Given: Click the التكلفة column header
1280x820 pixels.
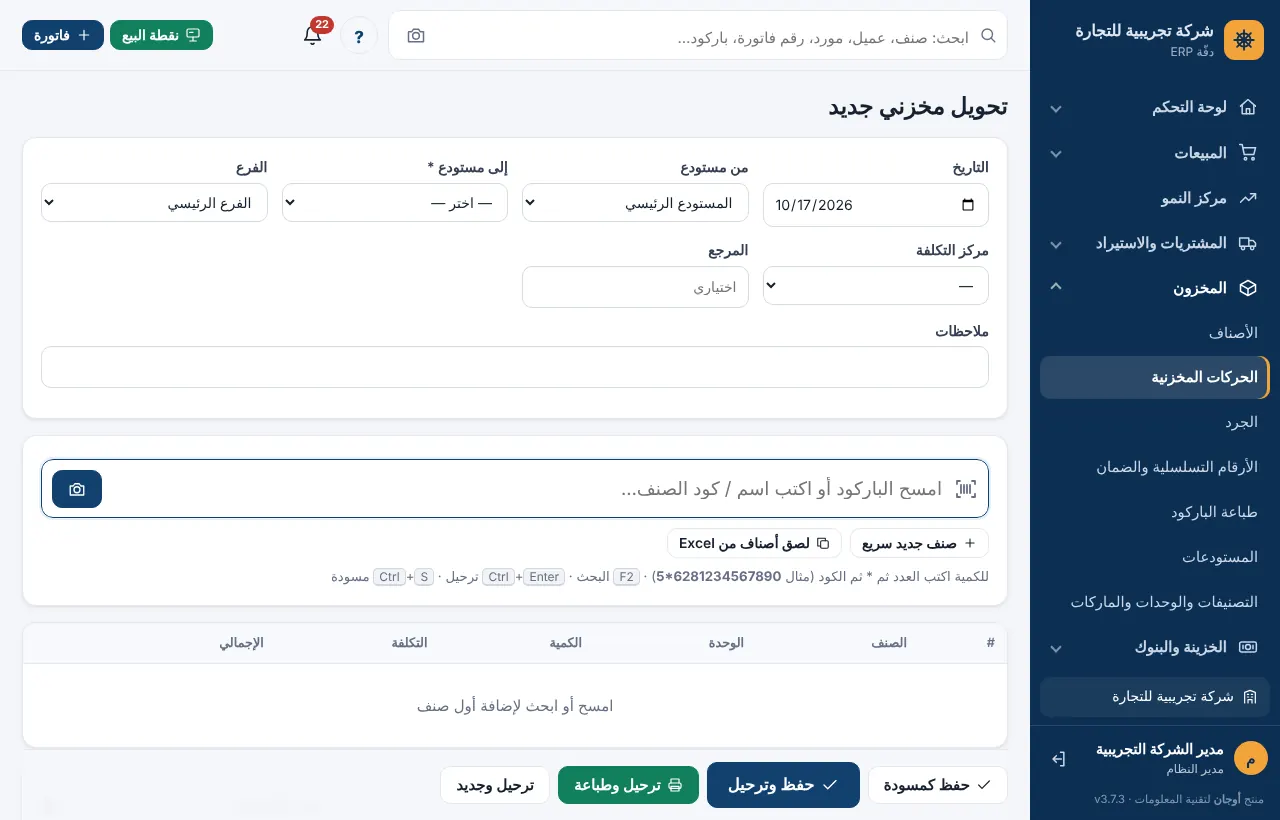Looking at the screenshot, I should [x=409, y=643].
